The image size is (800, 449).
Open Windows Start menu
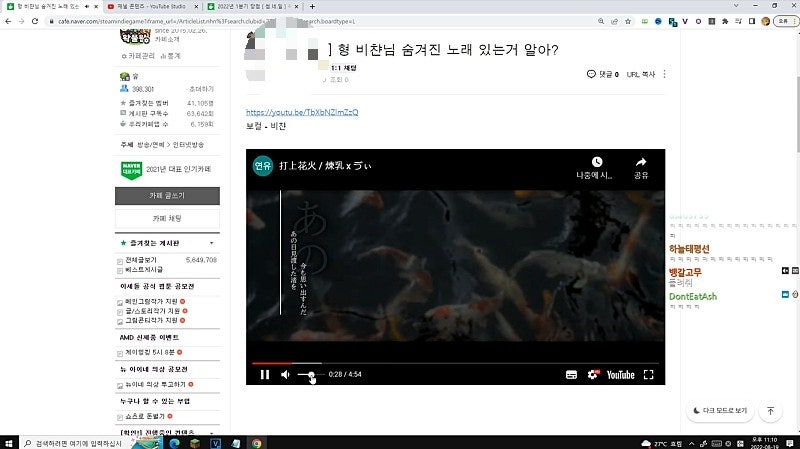click(x=9, y=443)
